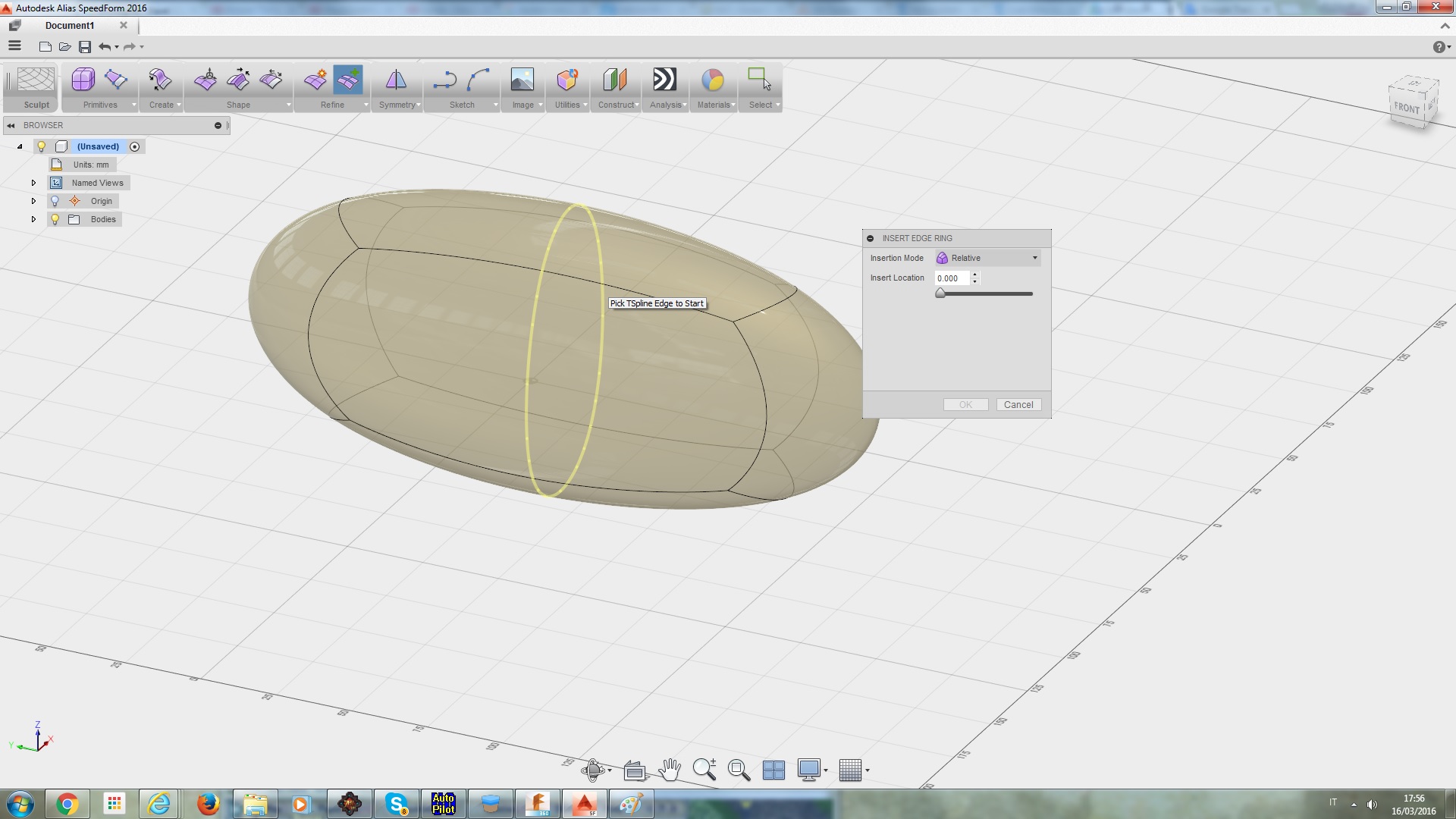The width and height of the screenshot is (1456, 819).
Task: Select the Sketch arc tool
Action: [479, 80]
